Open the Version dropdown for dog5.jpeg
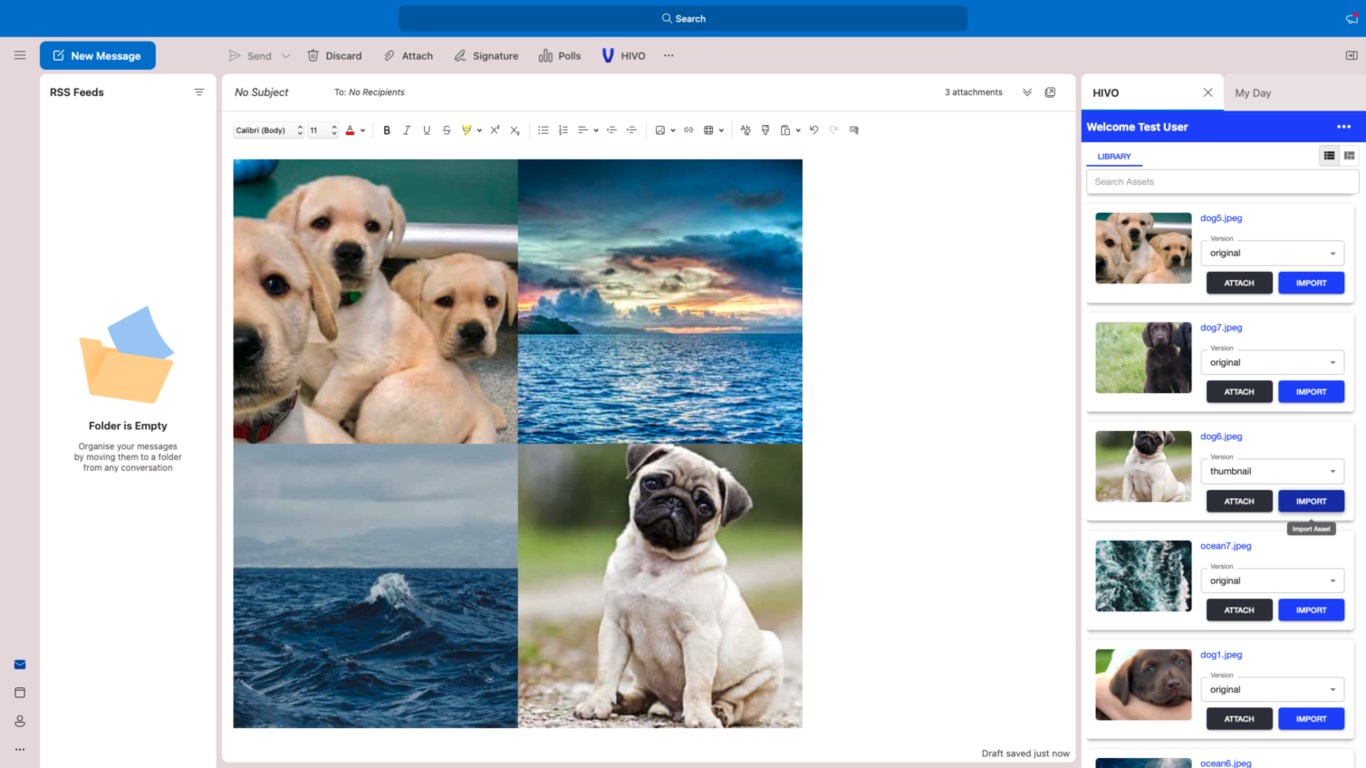Viewport: 1366px width, 768px height. 1272,253
